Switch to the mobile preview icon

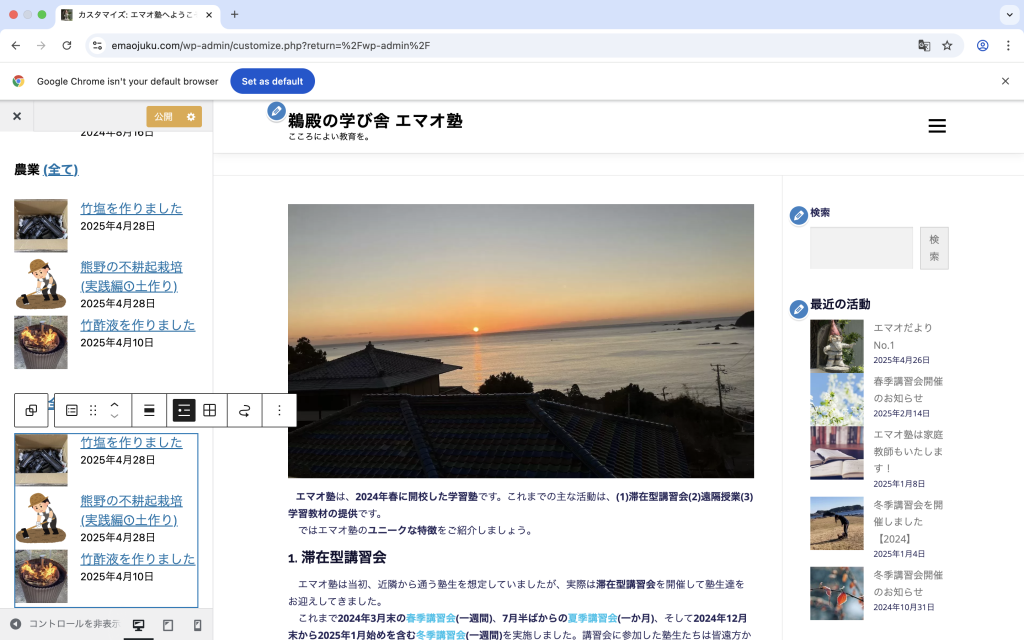[x=197, y=625]
